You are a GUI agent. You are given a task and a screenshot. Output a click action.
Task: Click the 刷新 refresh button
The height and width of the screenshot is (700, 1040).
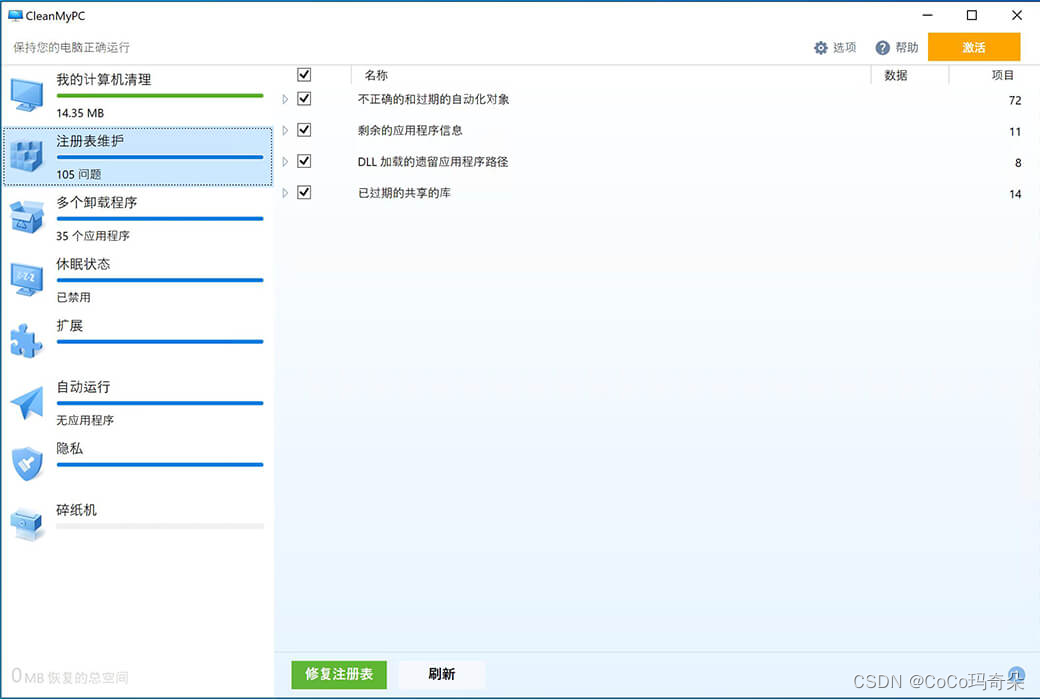441,675
